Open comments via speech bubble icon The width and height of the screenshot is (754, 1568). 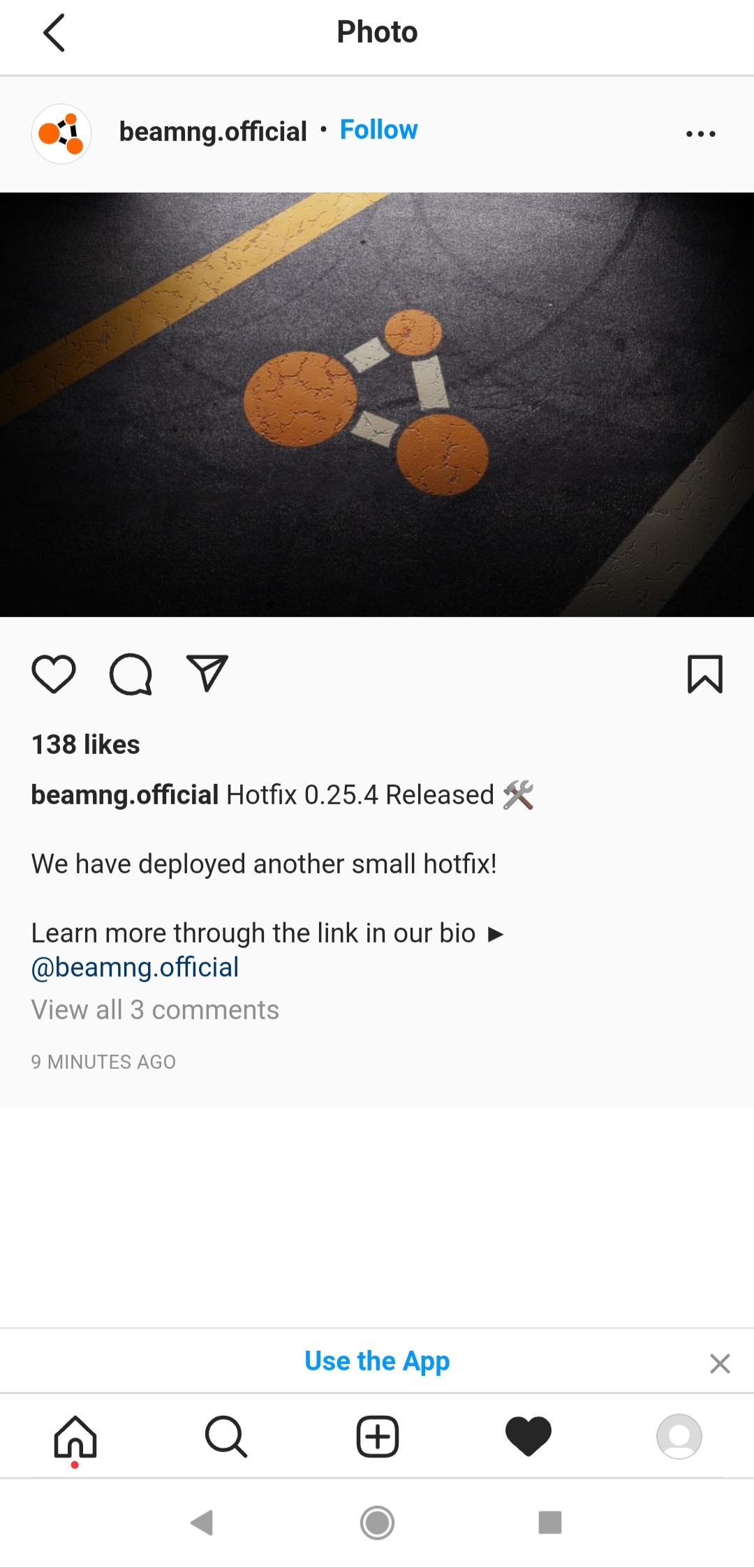pyautogui.click(x=131, y=674)
